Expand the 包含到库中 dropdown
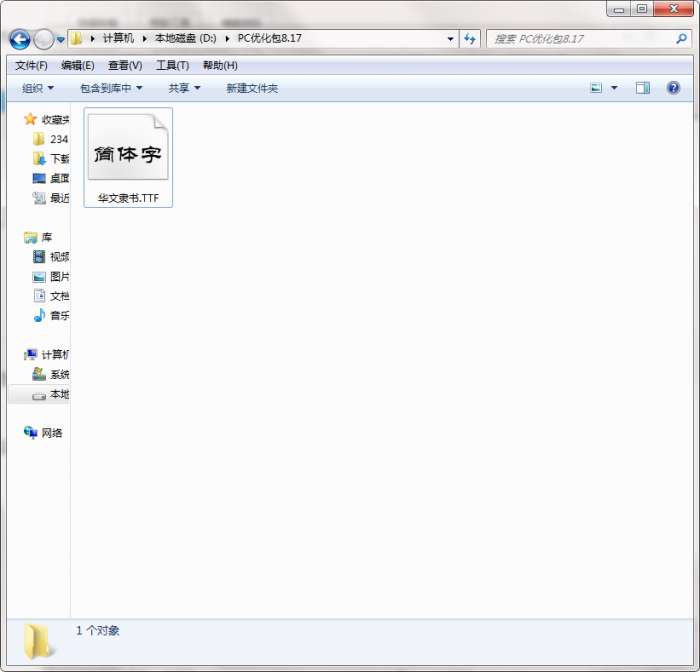Image resolution: width=700 pixels, height=672 pixels. (x=111, y=88)
